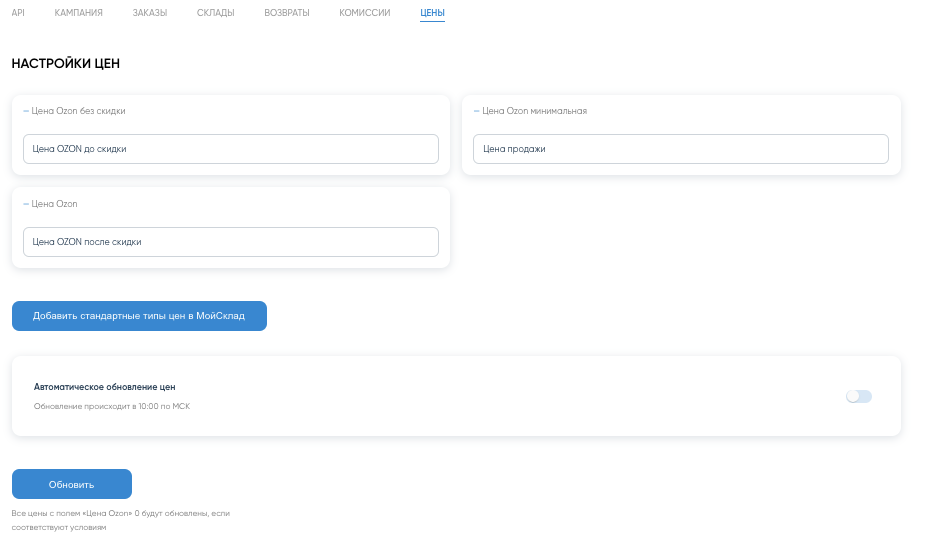Open the 'Цена OZON после скидки' dropdown
The height and width of the screenshot is (545, 925).
click(x=231, y=242)
